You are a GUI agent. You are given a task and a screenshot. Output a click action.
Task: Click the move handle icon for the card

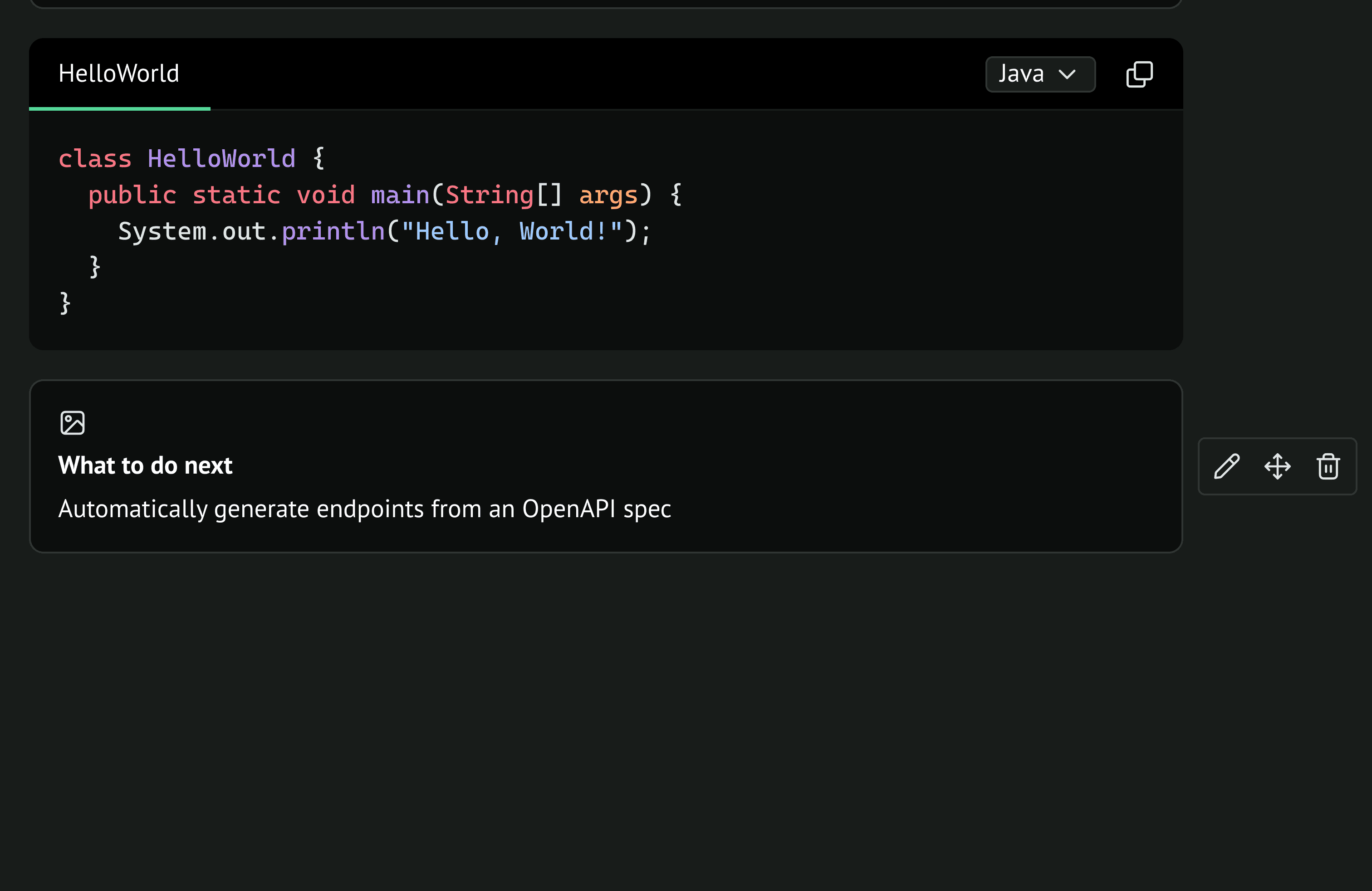[1278, 466]
